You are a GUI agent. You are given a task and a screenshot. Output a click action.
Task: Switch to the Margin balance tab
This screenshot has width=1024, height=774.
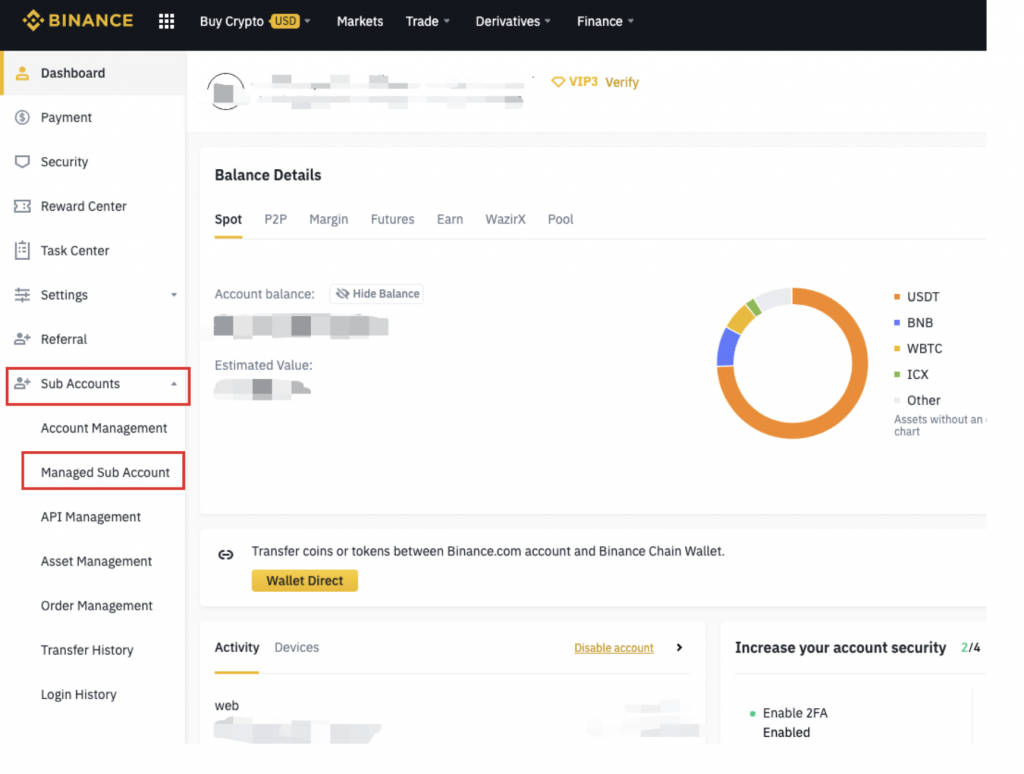[x=328, y=219]
